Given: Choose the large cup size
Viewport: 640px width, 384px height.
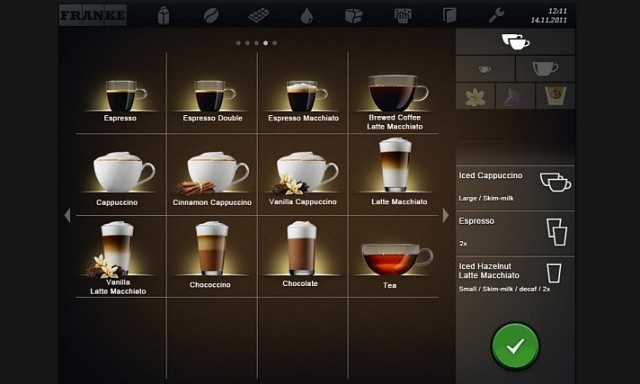Looking at the screenshot, I should [x=545, y=69].
